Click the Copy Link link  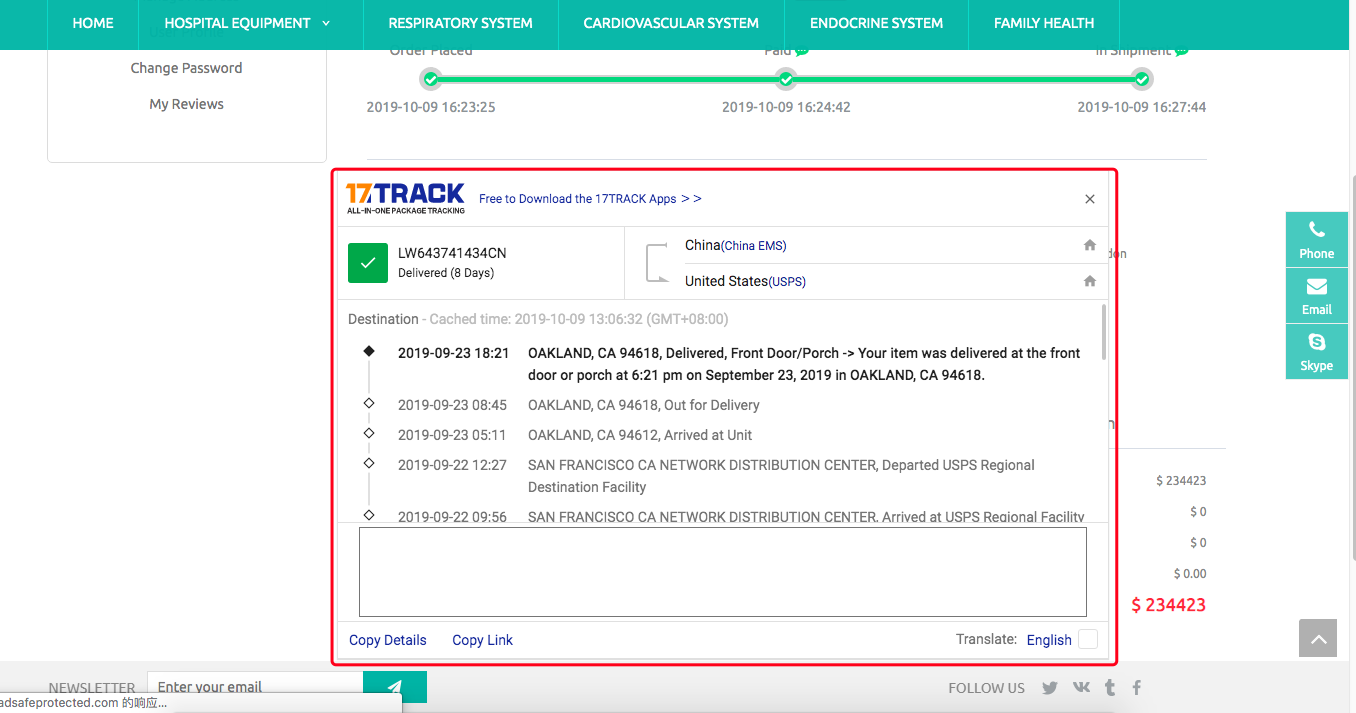(x=482, y=640)
